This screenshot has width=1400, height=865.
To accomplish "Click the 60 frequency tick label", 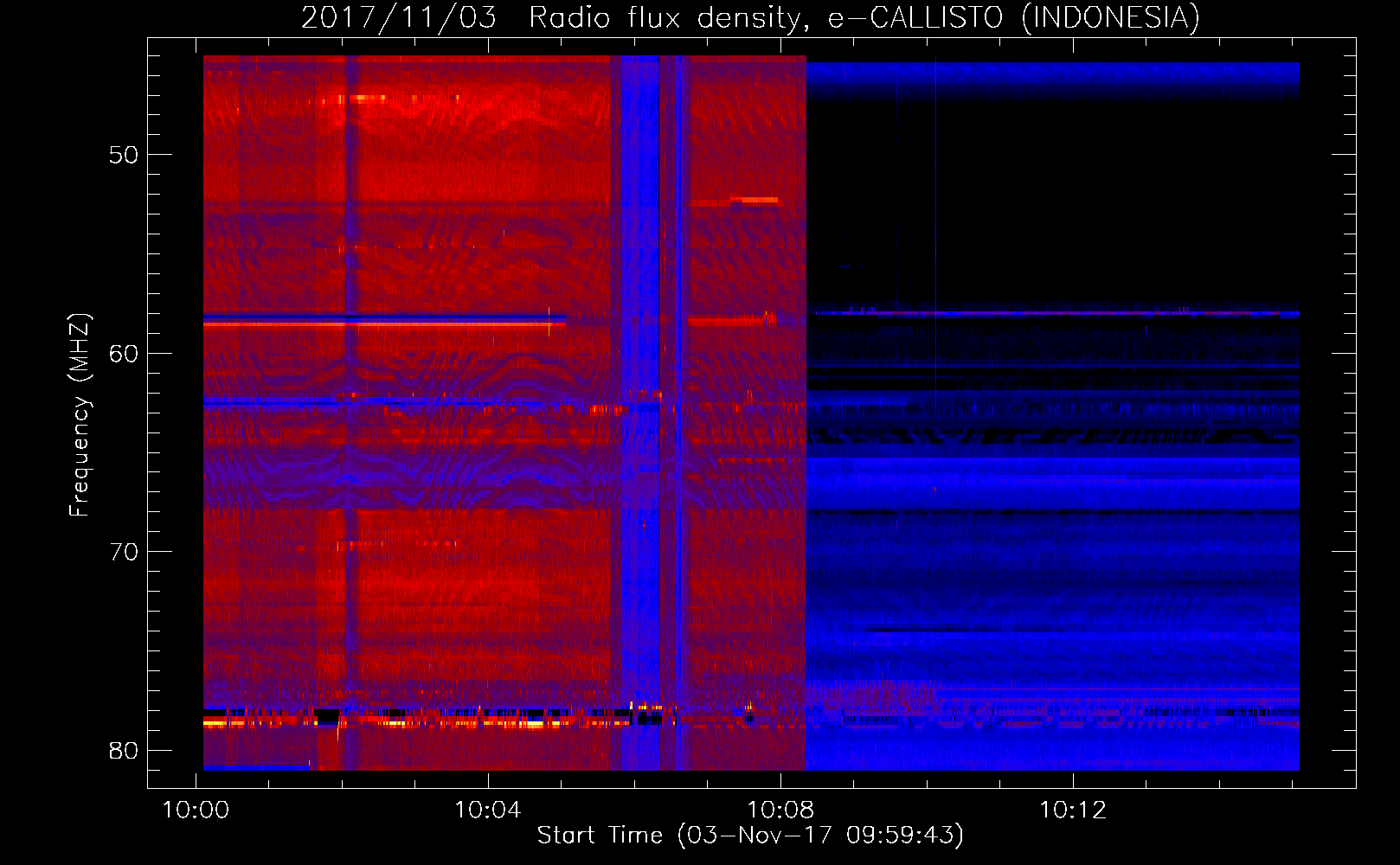I will (124, 354).
